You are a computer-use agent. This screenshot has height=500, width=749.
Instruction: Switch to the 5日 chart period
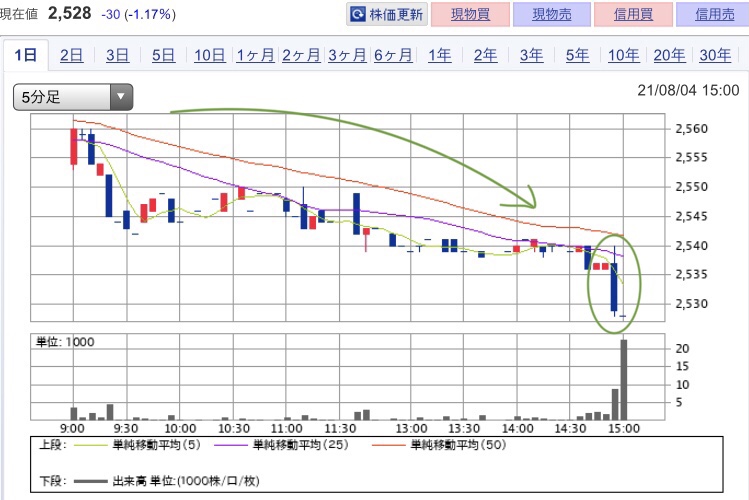tap(163, 55)
